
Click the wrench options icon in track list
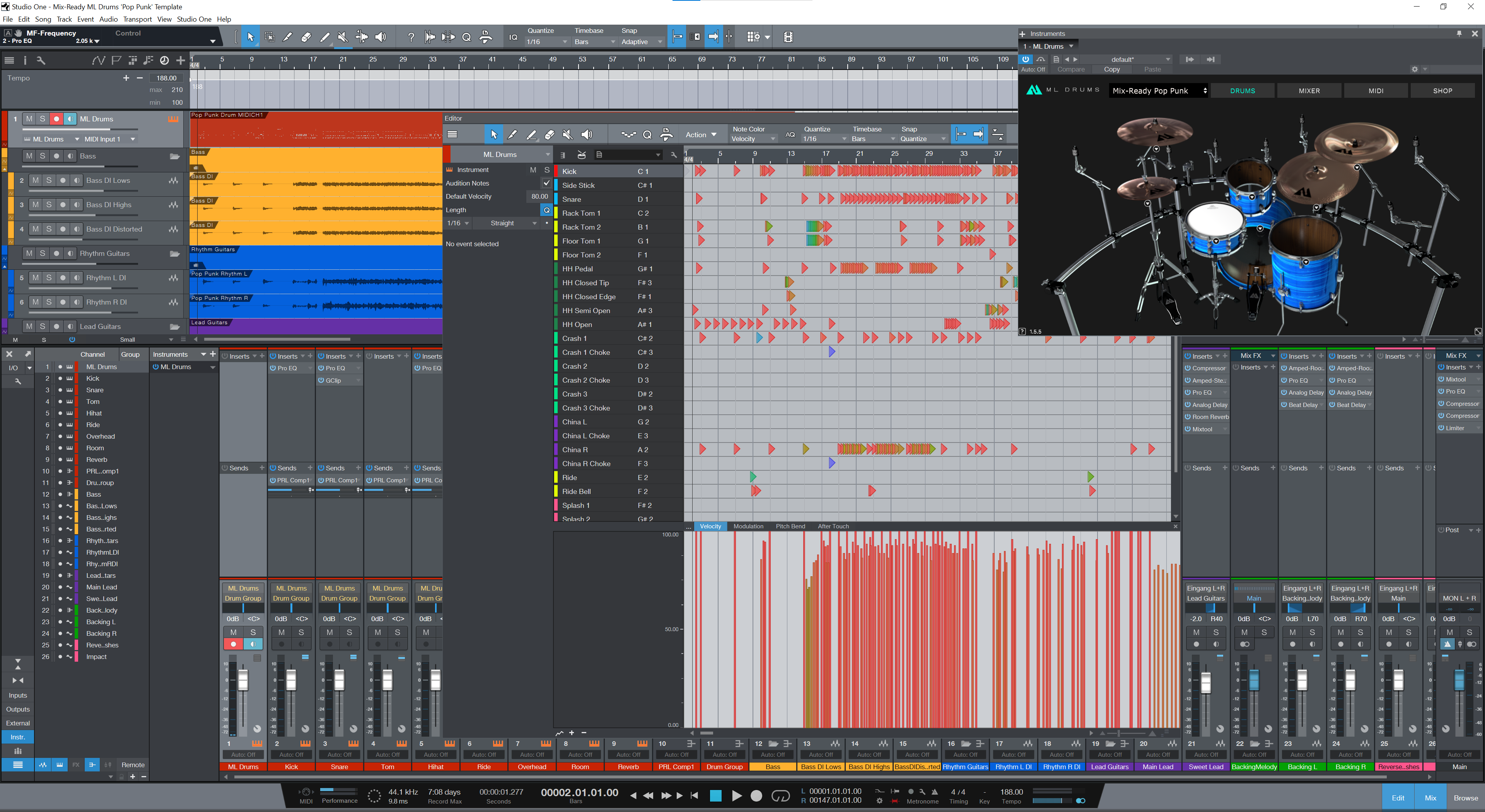41,61
